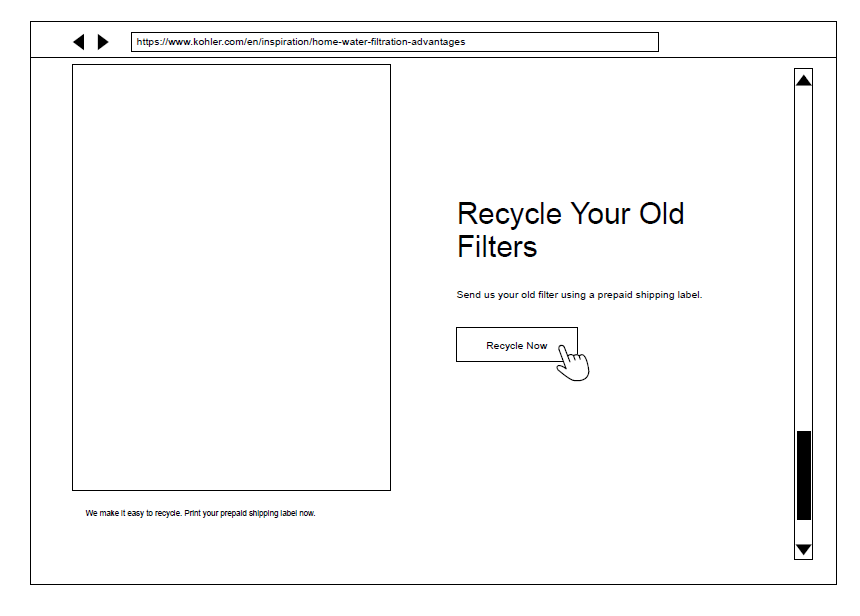Select the kohler.com URL address bar
Image resolution: width=860 pixels, height=616 pixels.
(395, 42)
